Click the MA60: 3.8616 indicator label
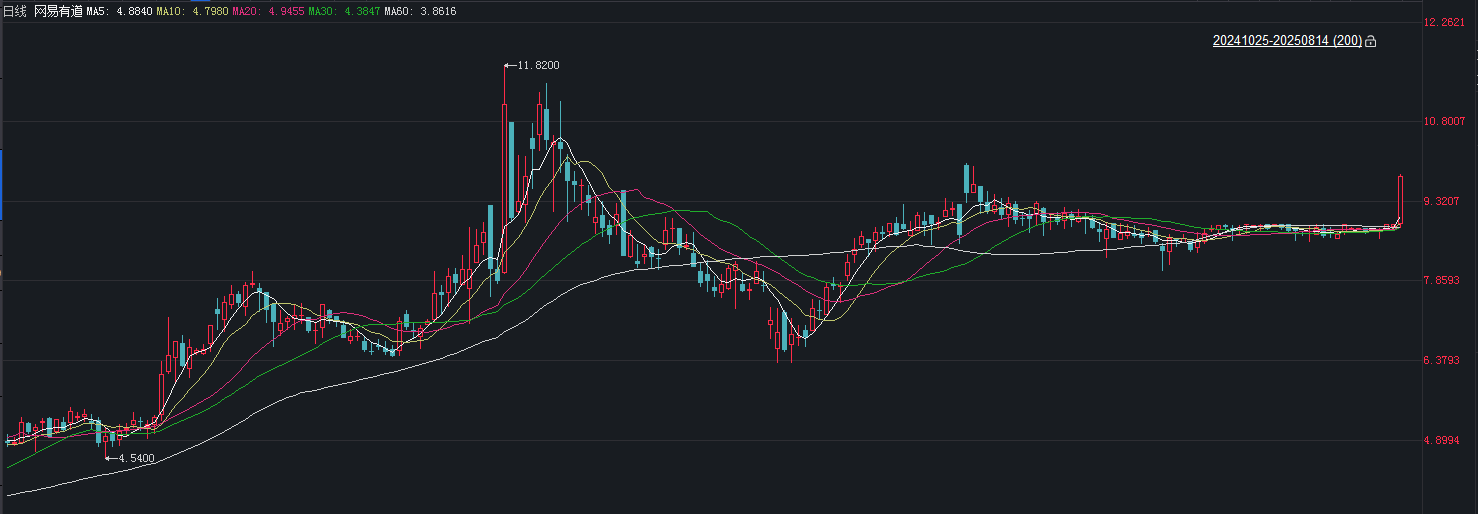Image resolution: width=1478 pixels, height=514 pixels. click(x=420, y=11)
